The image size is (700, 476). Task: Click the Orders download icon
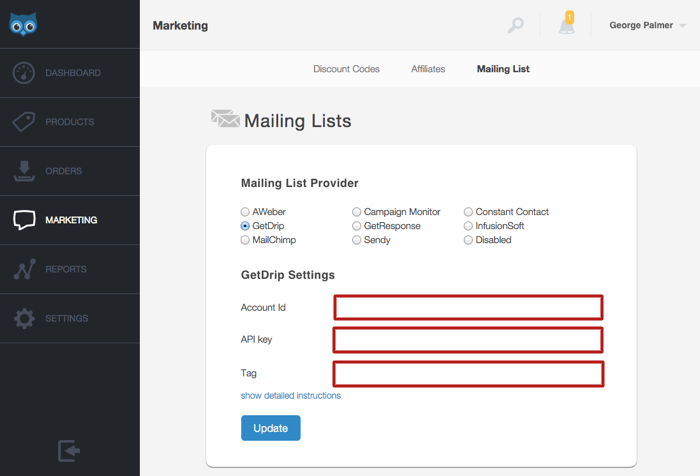24,171
